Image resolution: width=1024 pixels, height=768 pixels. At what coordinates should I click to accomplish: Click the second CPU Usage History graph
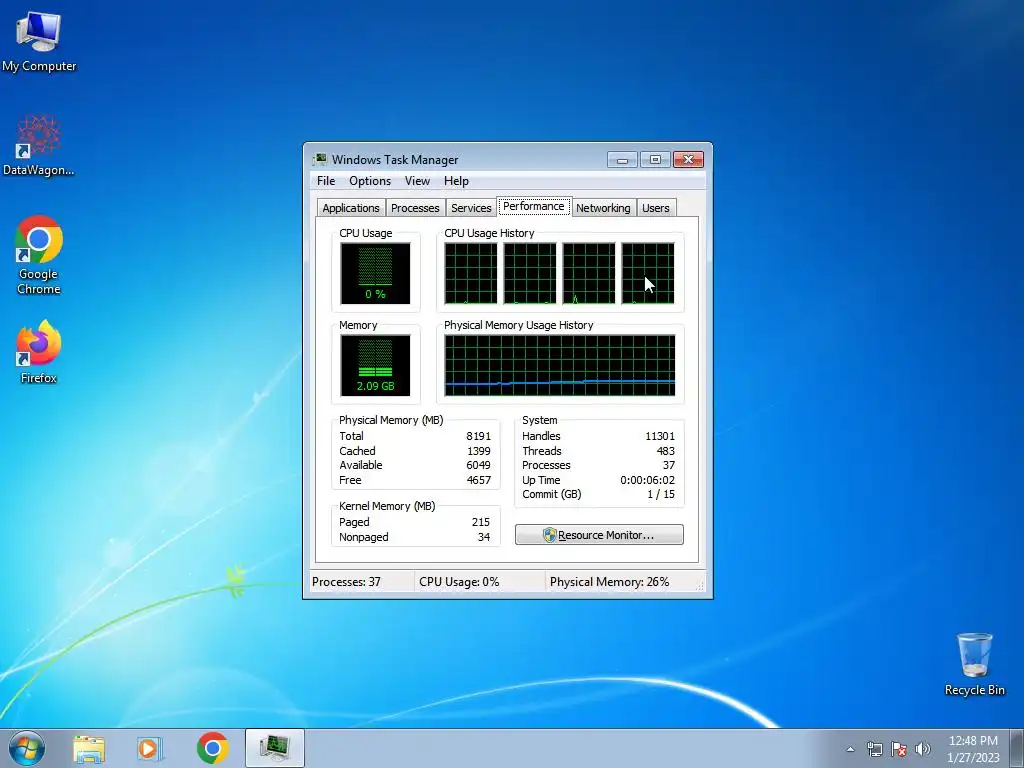pyautogui.click(x=530, y=273)
